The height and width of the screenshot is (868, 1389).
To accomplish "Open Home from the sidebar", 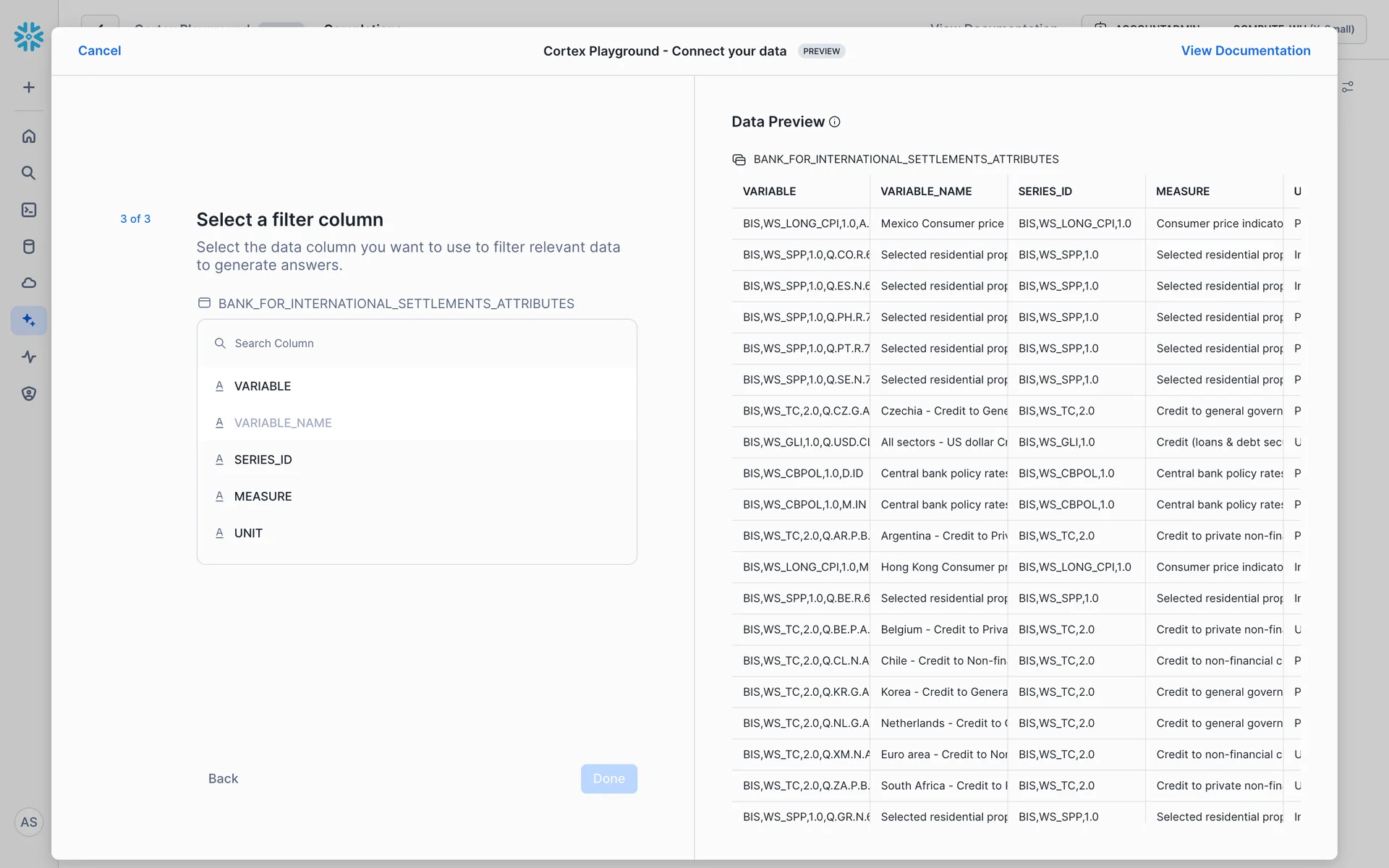I will [x=29, y=136].
